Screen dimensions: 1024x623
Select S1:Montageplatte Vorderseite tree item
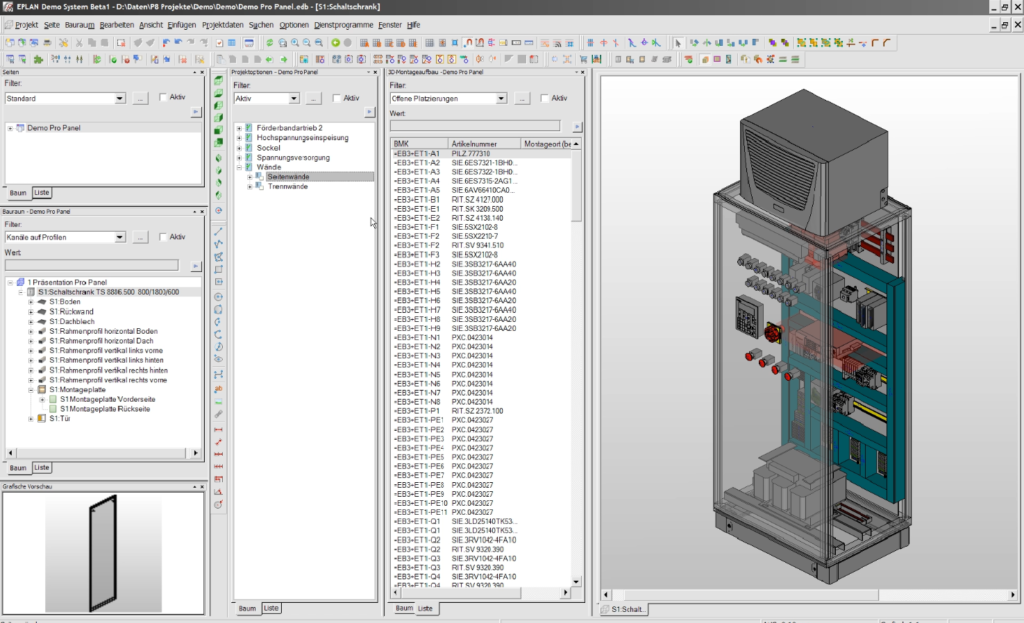[107, 399]
